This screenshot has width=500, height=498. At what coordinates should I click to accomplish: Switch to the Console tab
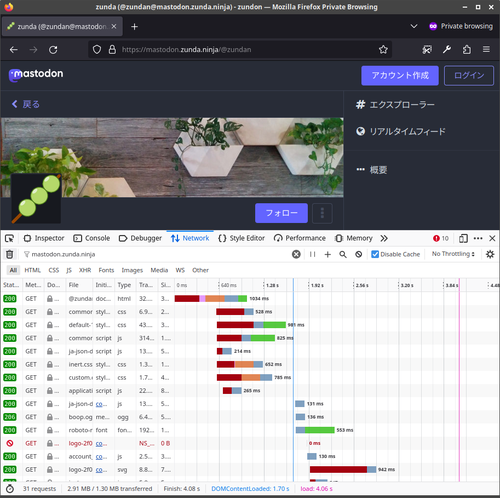pos(92,238)
